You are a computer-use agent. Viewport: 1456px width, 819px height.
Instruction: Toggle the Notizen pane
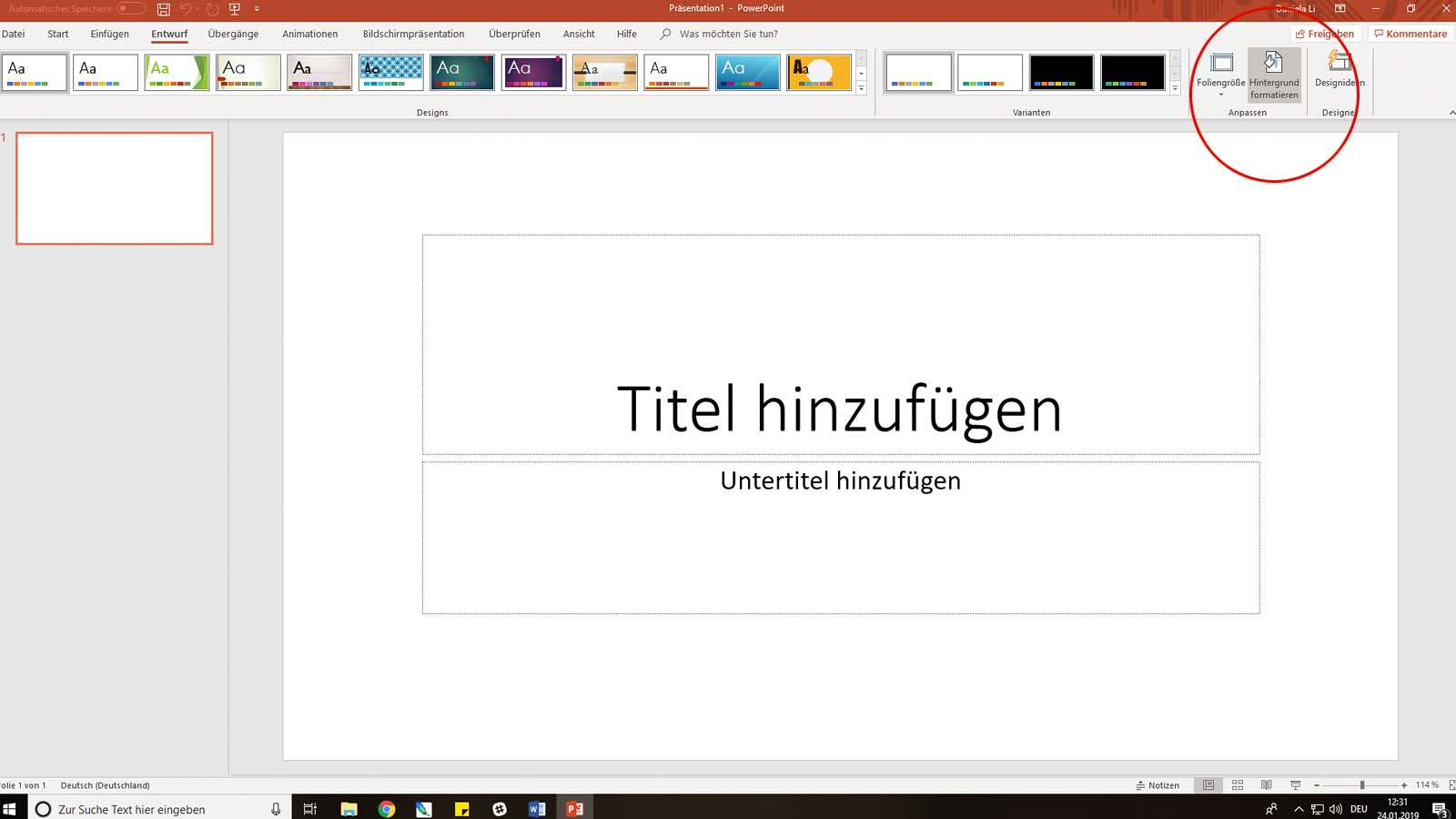click(x=1158, y=785)
